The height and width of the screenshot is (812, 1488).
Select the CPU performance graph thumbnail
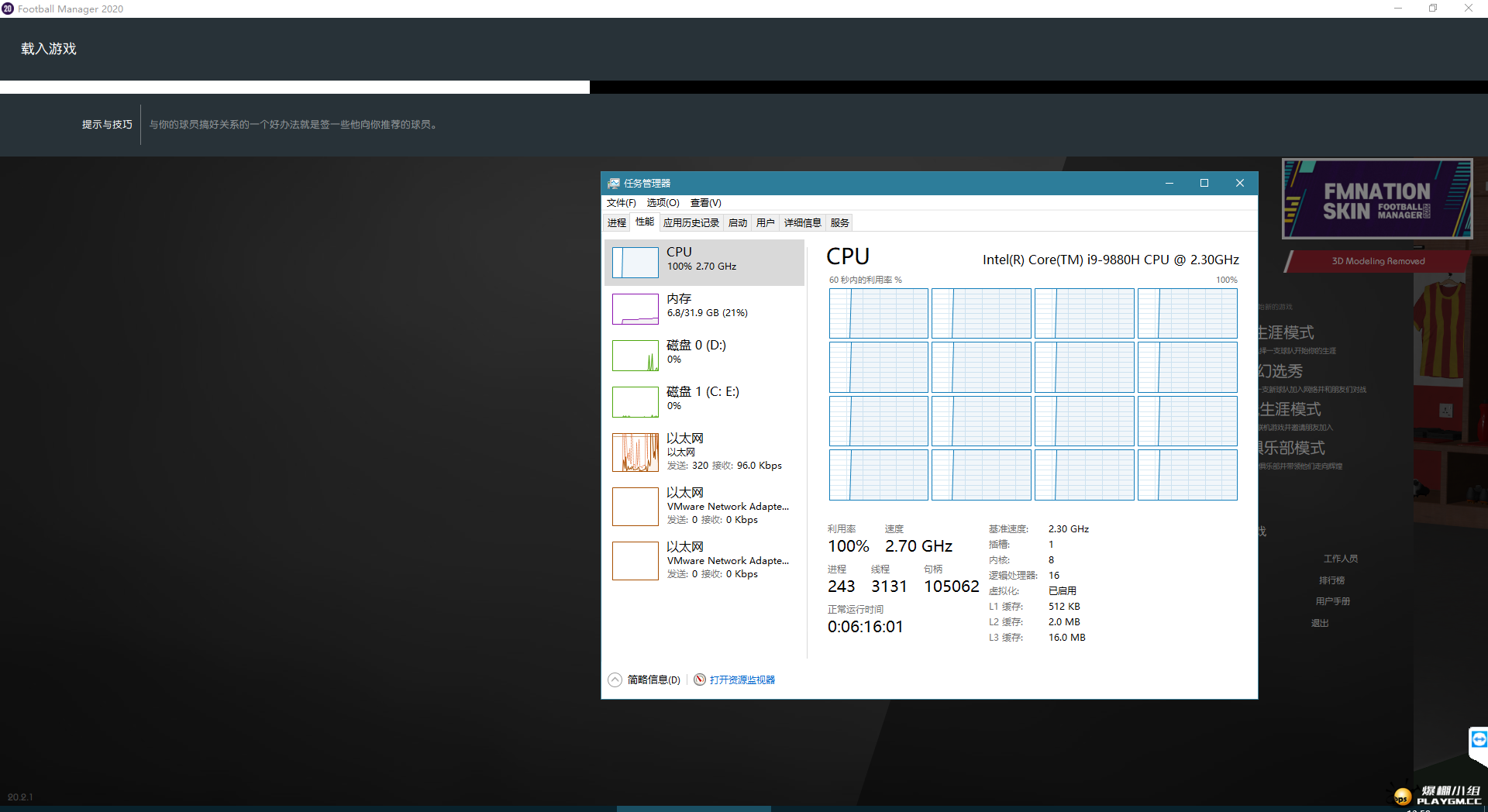point(635,263)
